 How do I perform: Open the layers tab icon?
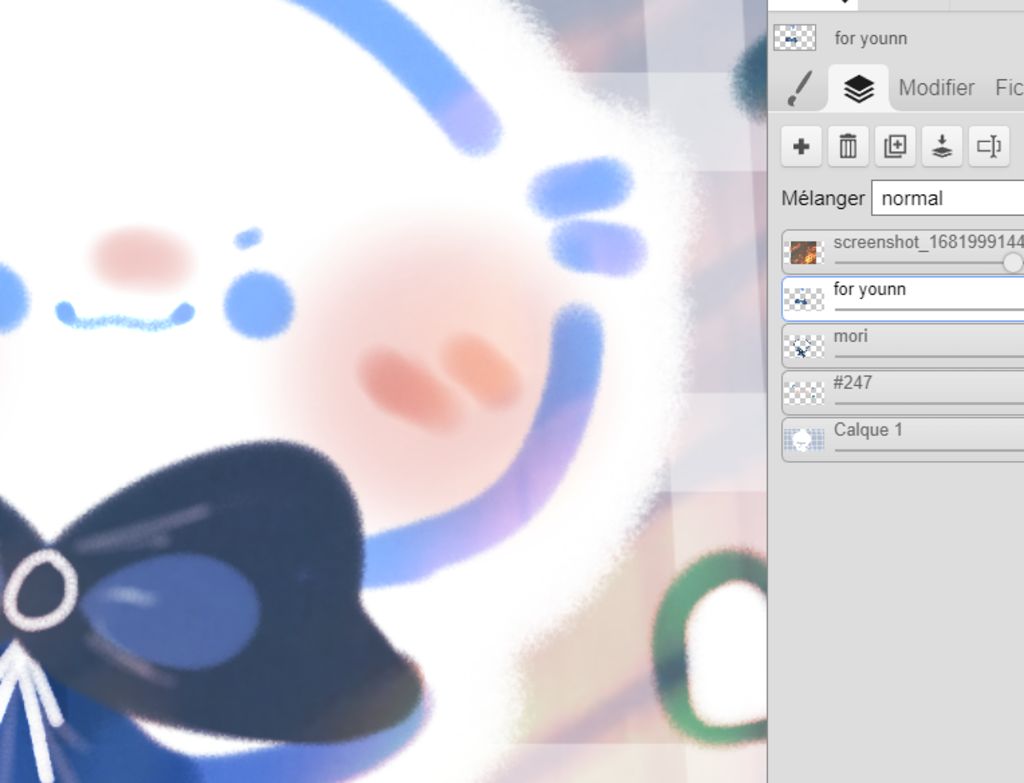pyautogui.click(x=859, y=88)
